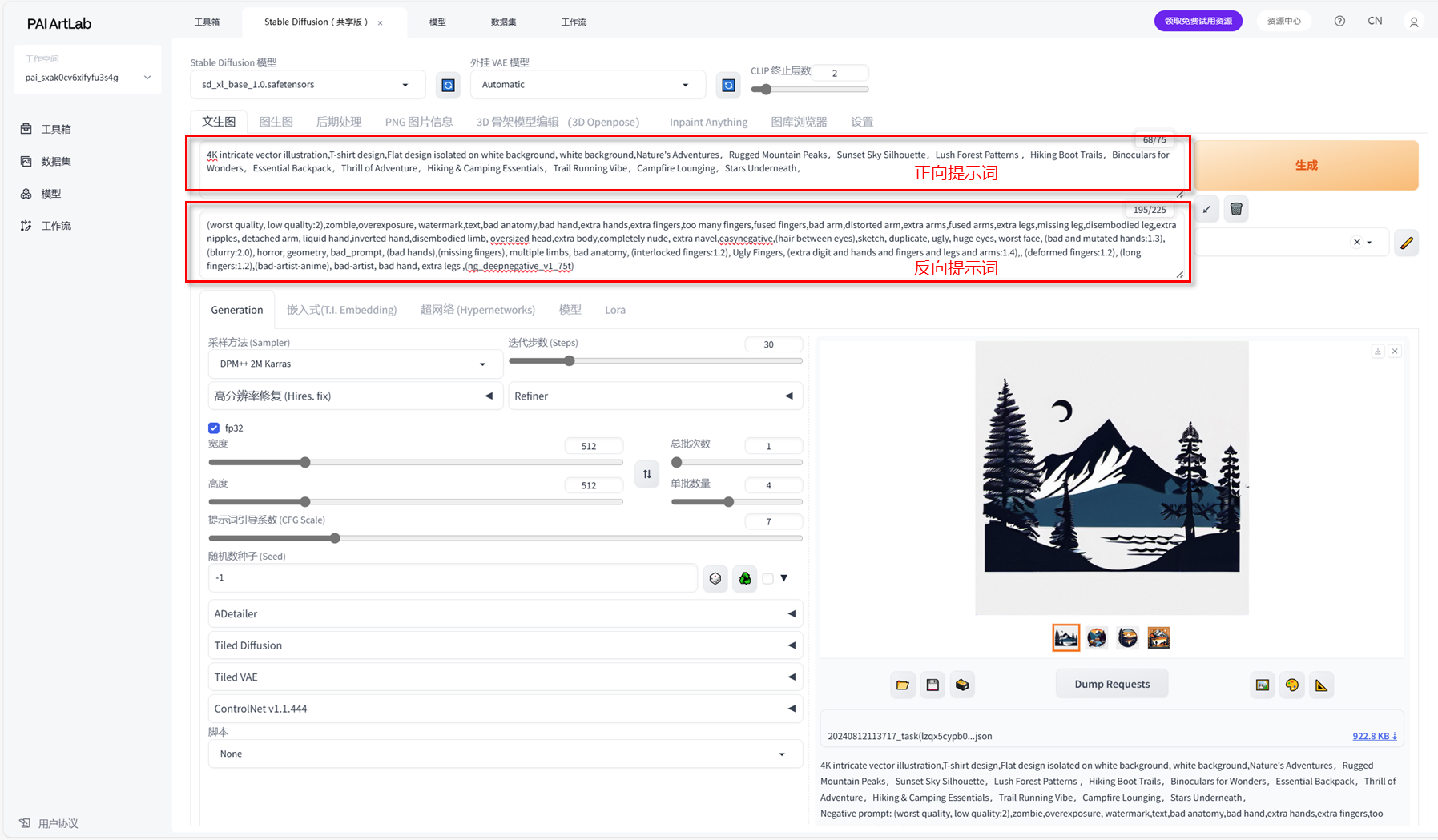This screenshot has height=840, width=1438.
Task: Switch to the Lora tab
Action: point(615,310)
